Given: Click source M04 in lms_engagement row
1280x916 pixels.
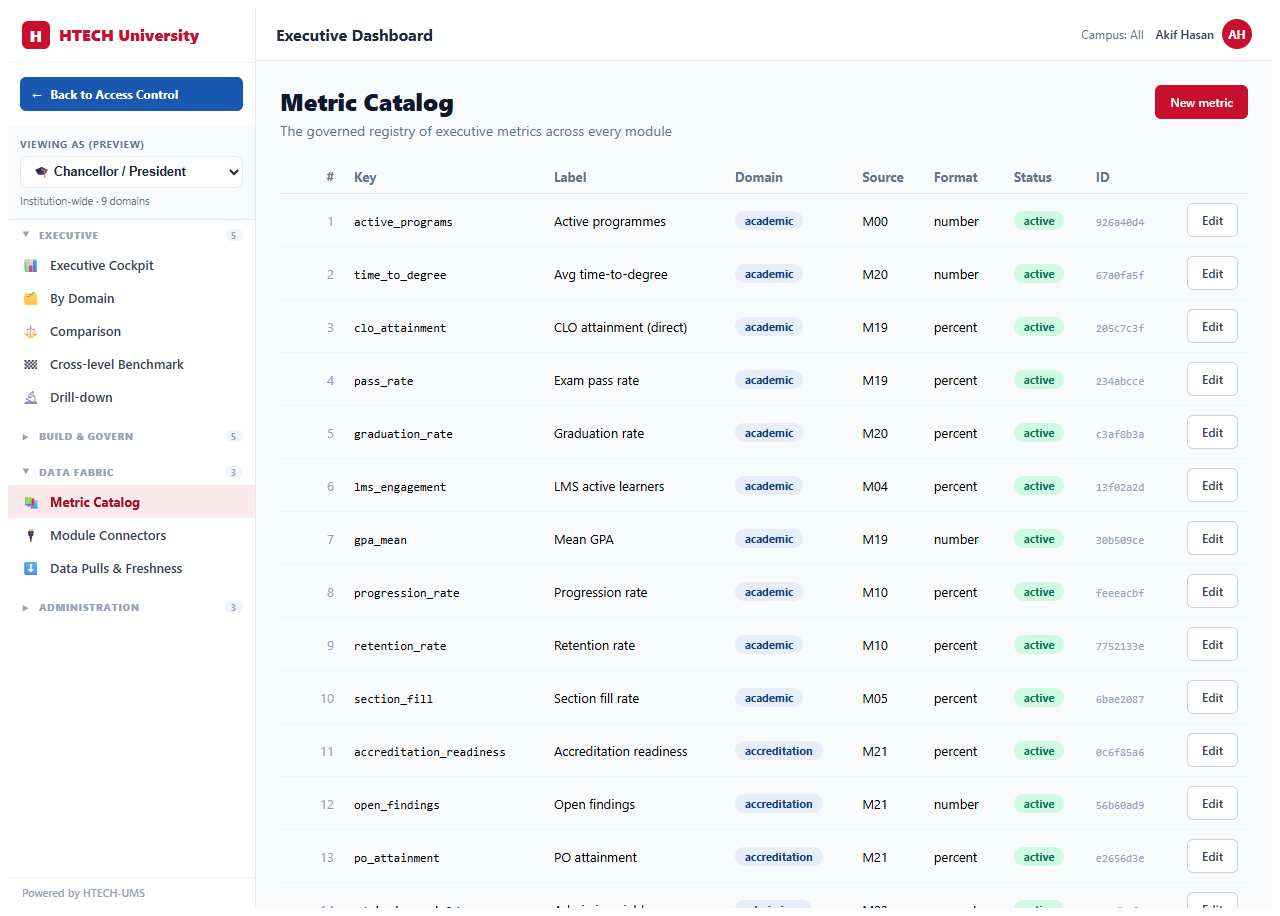Looking at the screenshot, I should [875, 486].
